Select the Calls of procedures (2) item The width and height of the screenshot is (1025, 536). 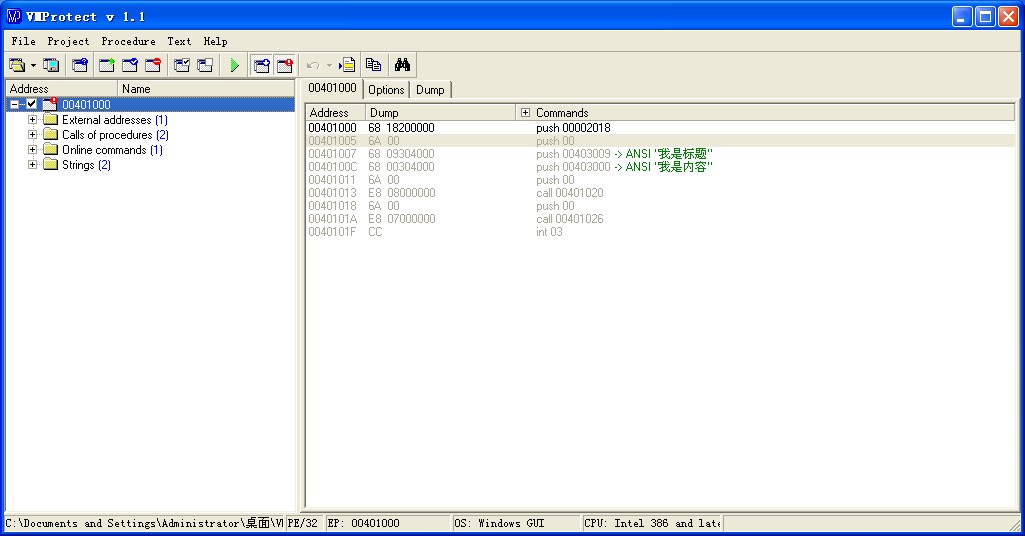115,135
